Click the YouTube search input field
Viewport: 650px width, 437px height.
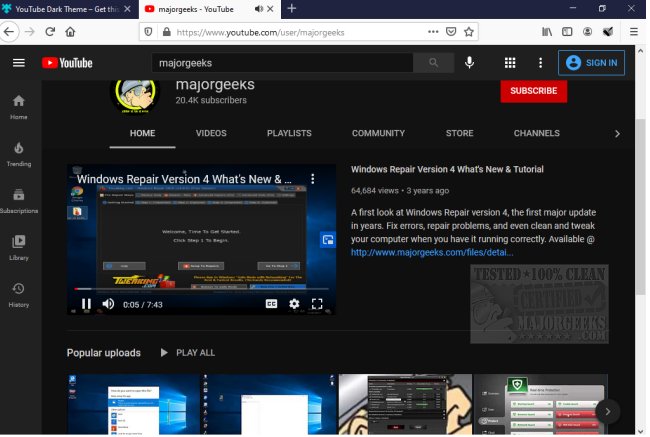(282, 63)
